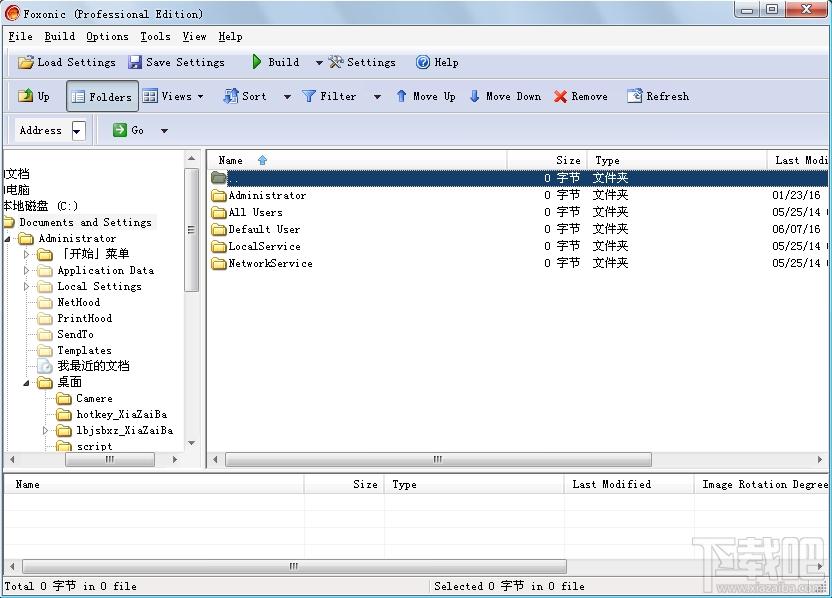Open the Options menu
Screen dimensions: 832x598
[107, 37]
